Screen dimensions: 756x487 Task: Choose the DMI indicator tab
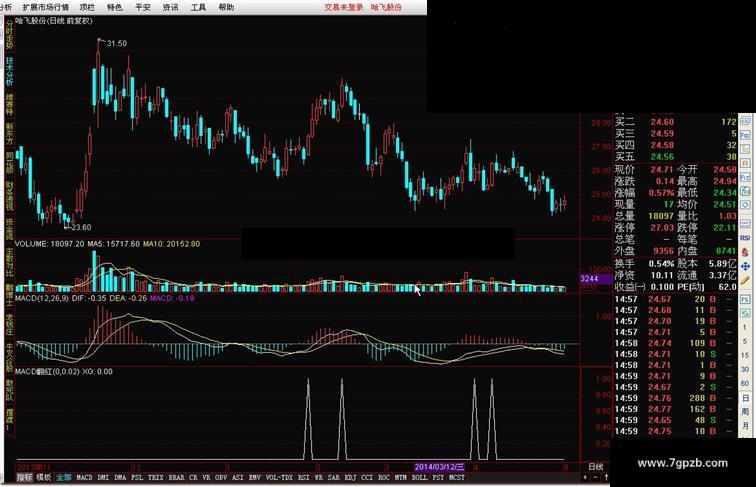[x=103, y=477]
